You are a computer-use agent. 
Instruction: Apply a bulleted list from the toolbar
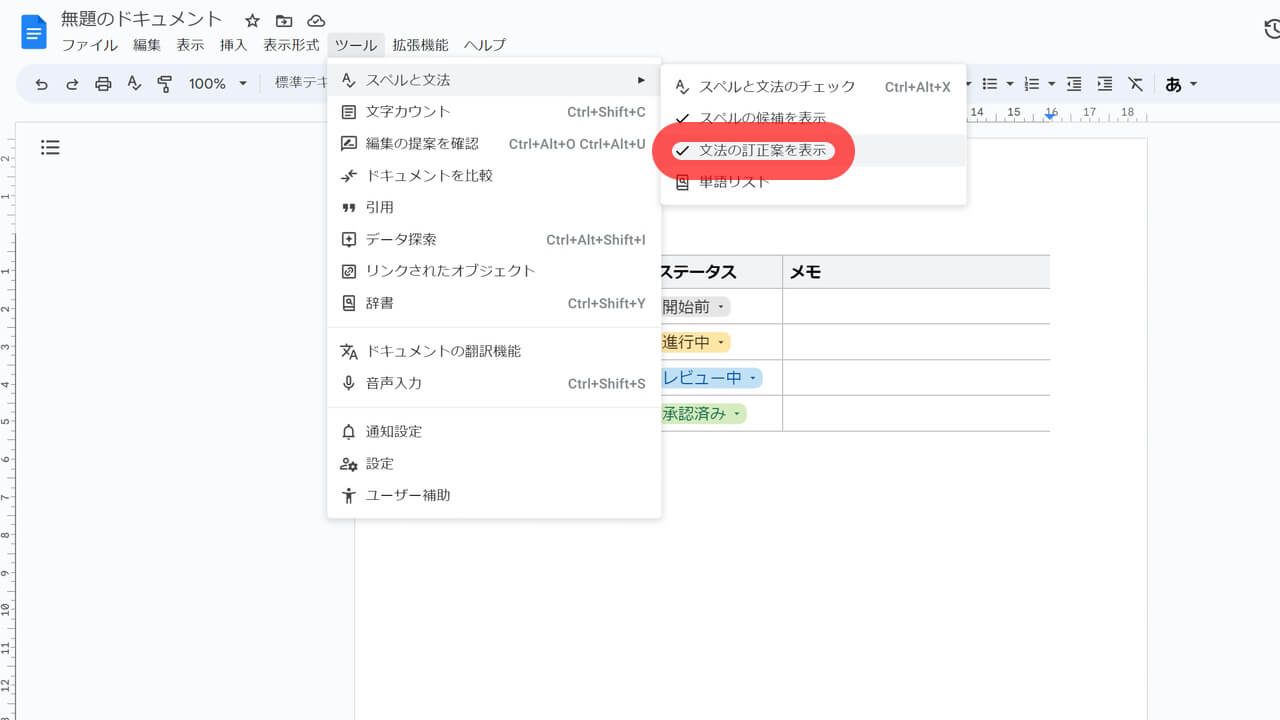coord(991,84)
